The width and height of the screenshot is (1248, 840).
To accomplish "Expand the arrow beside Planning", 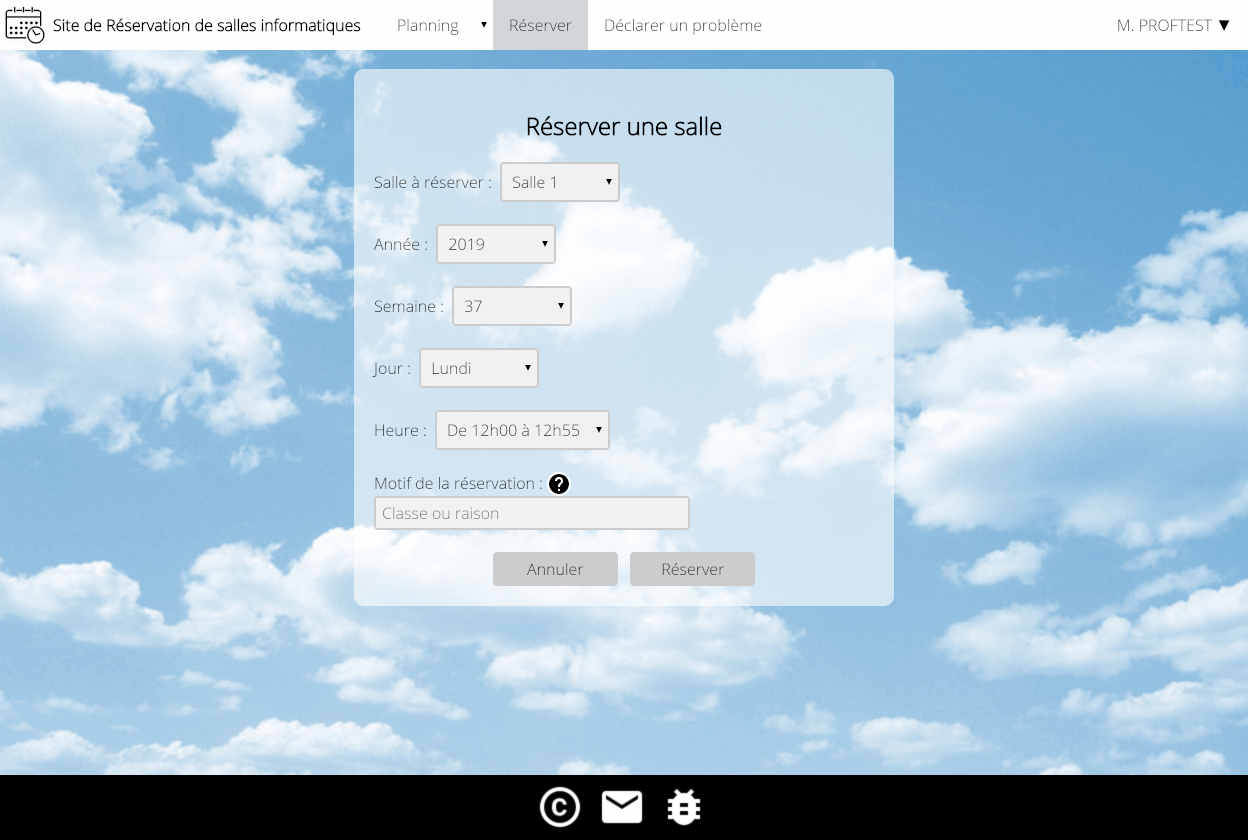I will click(483, 24).
